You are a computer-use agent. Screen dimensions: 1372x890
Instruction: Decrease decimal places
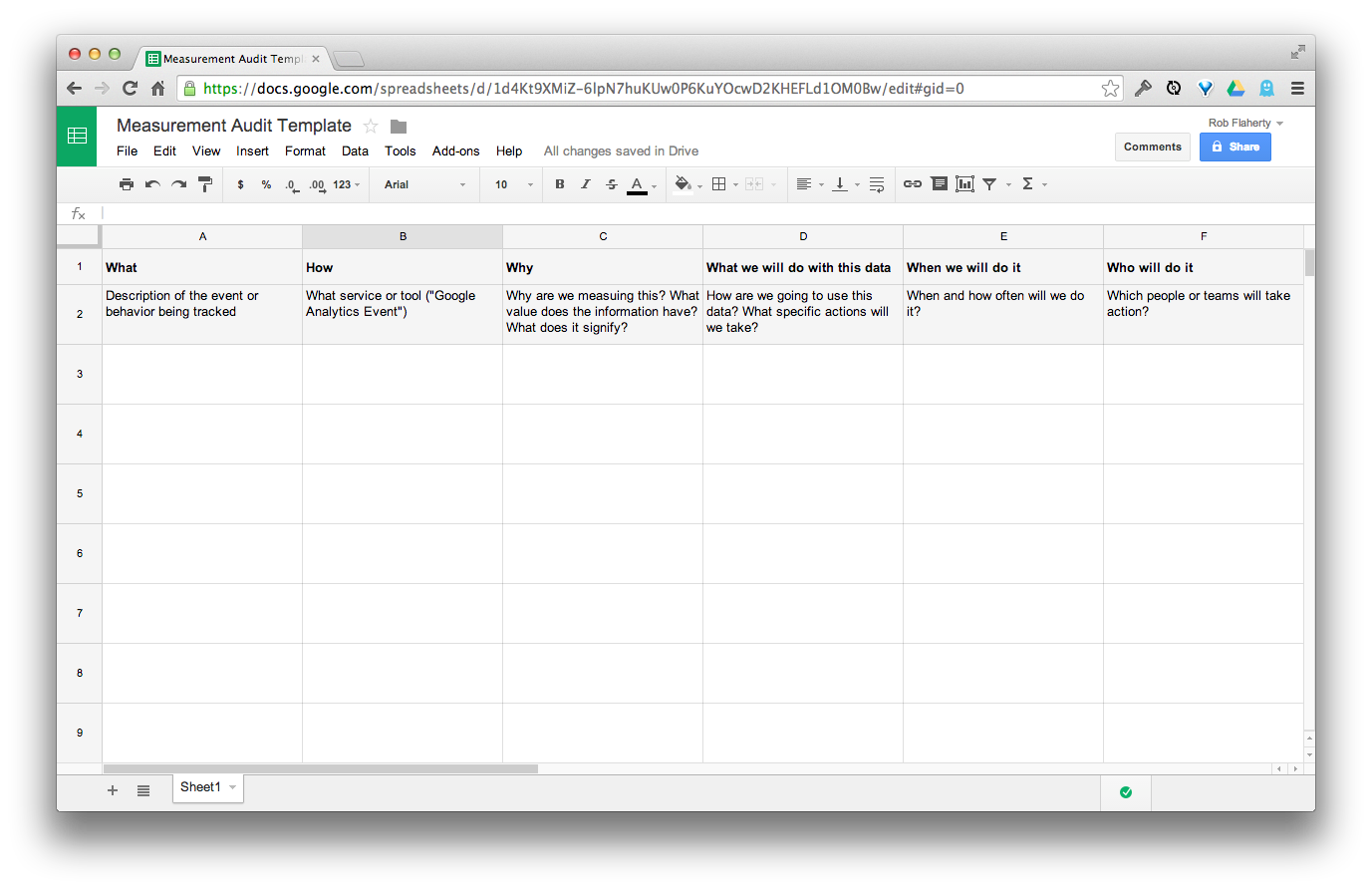pos(292,185)
